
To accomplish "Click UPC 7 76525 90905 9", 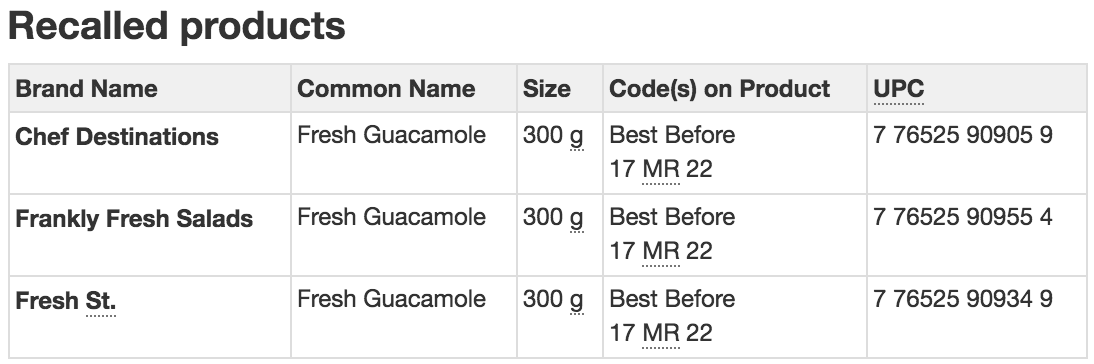I will 962,135.
